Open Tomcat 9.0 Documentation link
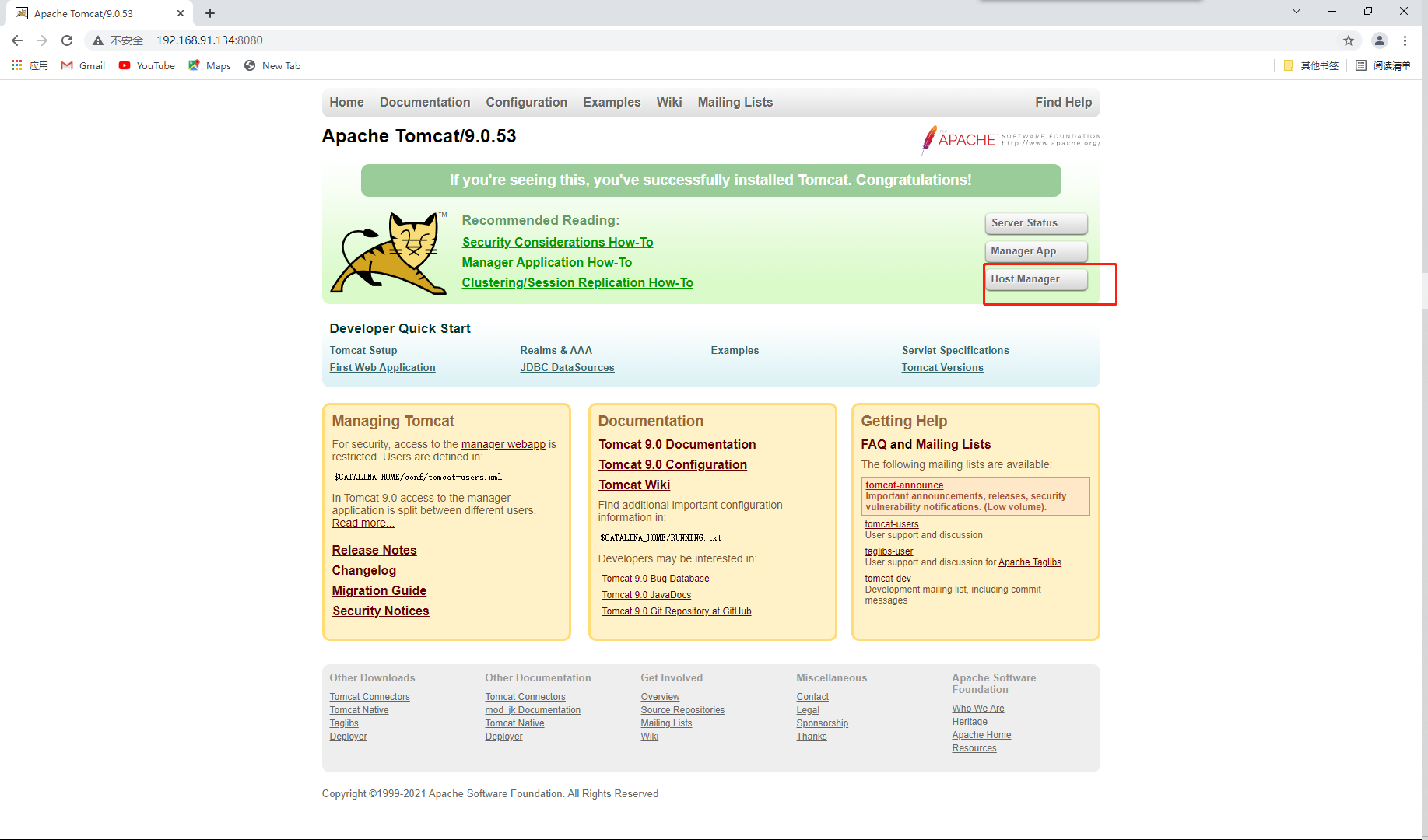 pos(677,445)
